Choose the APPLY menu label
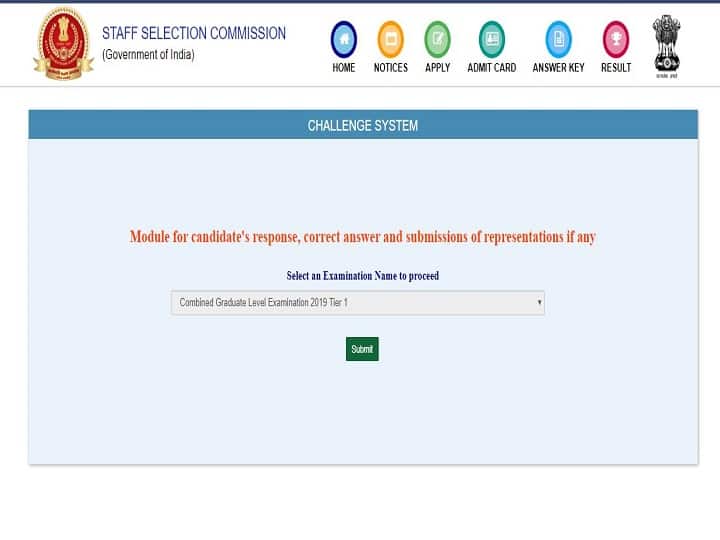The width and height of the screenshot is (720, 540). click(x=438, y=68)
